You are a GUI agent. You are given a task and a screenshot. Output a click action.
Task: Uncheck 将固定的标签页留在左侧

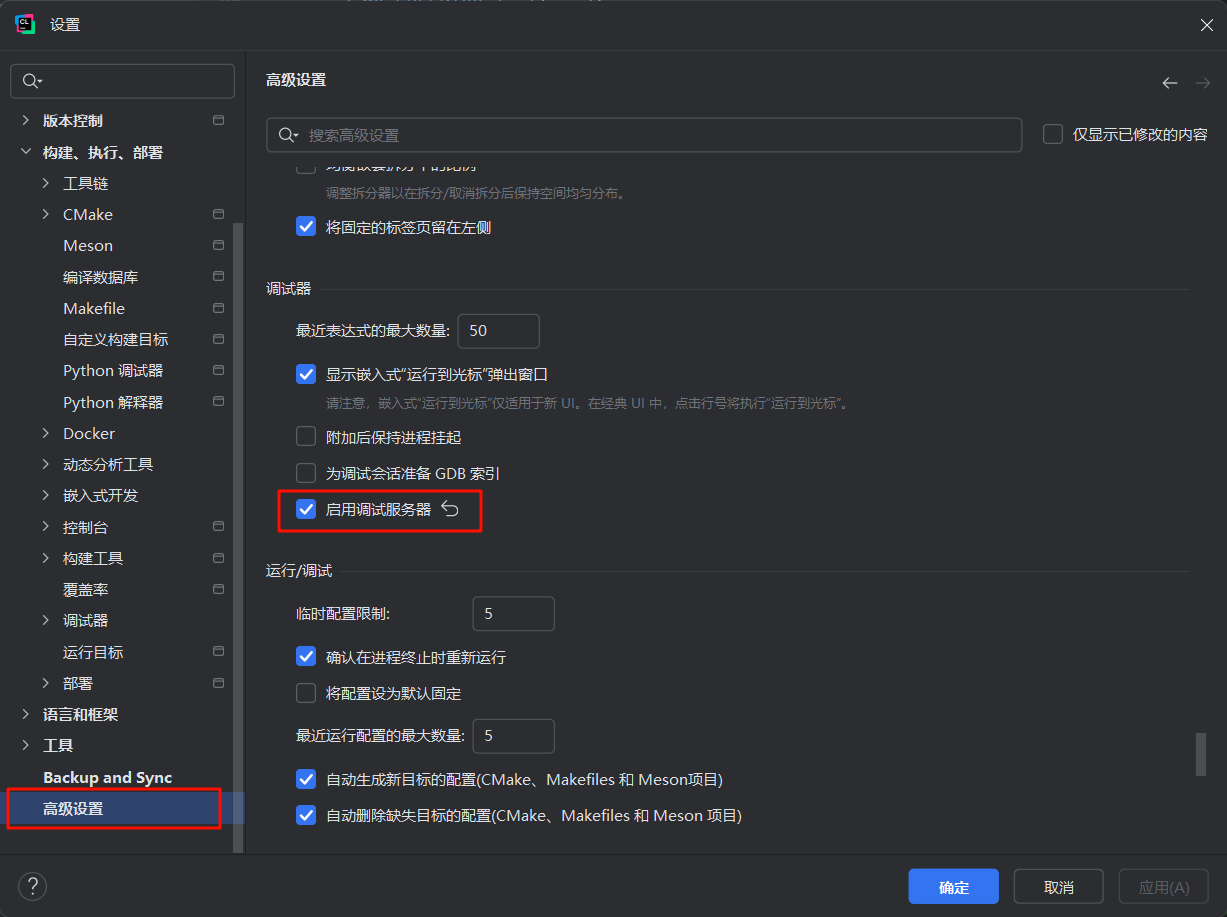306,227
